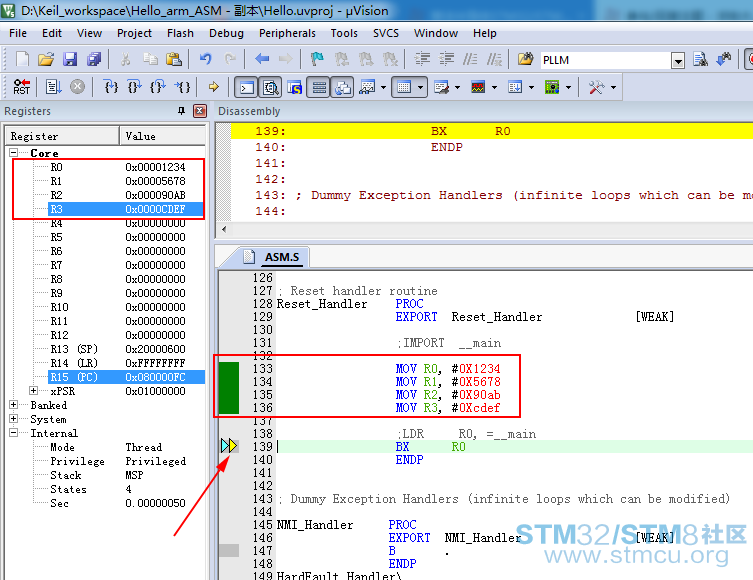Viewport: 753px width, 580px height.
Task: Click Disassembly left scroll arrow
Action: click(x=224, y=229)
